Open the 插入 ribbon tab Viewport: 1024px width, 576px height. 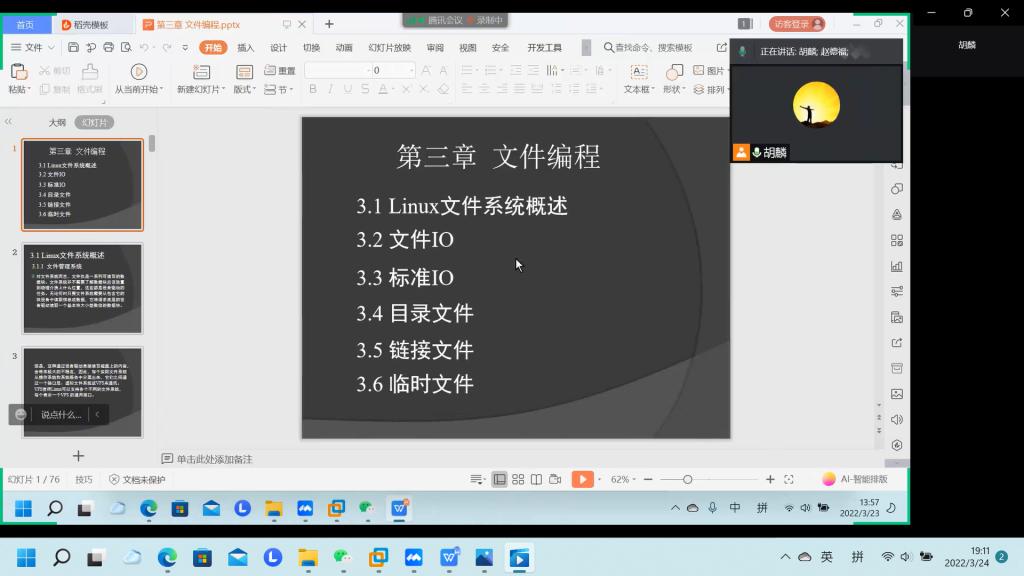(245, 47)
